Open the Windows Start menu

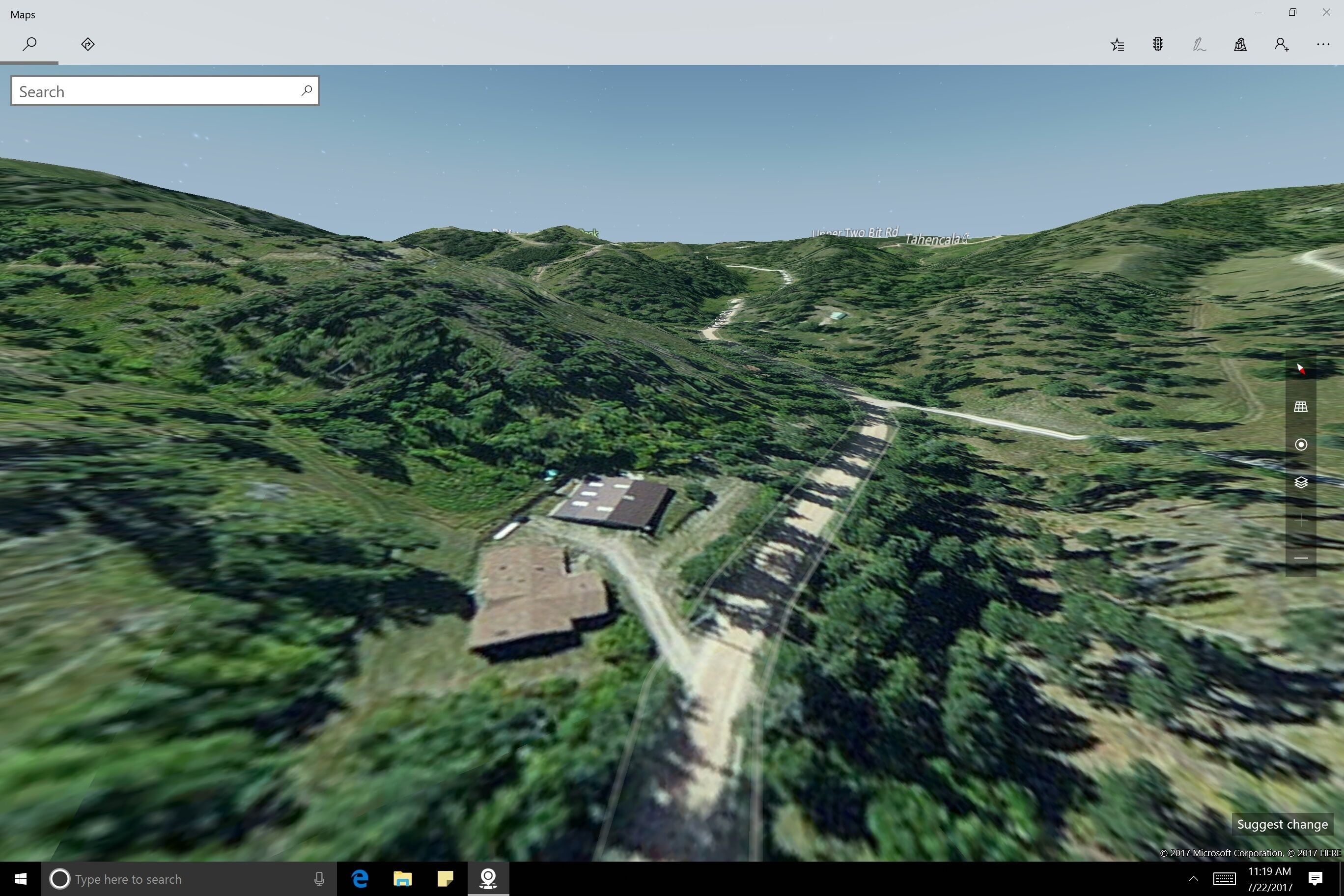pos(21,879)
